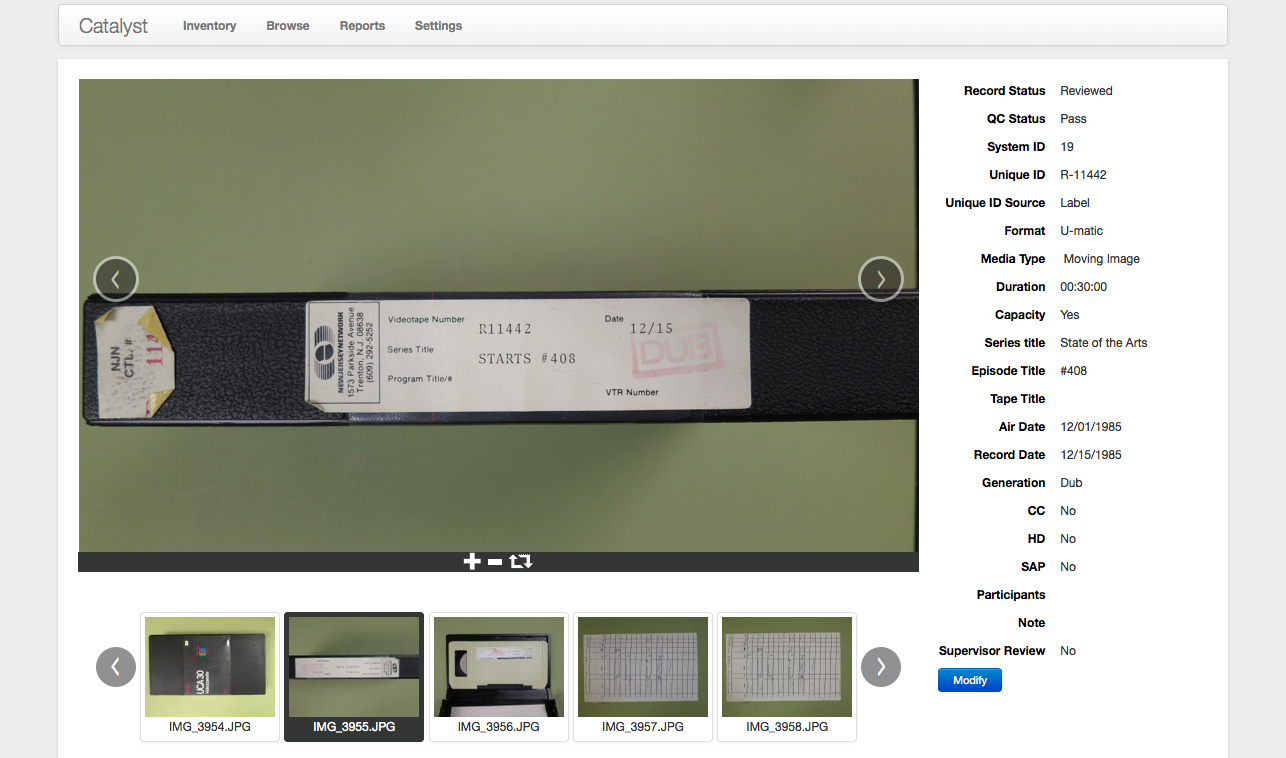1286x758 pixels.
Task: Go to the Reports page
Action: [x=362, y=26]
